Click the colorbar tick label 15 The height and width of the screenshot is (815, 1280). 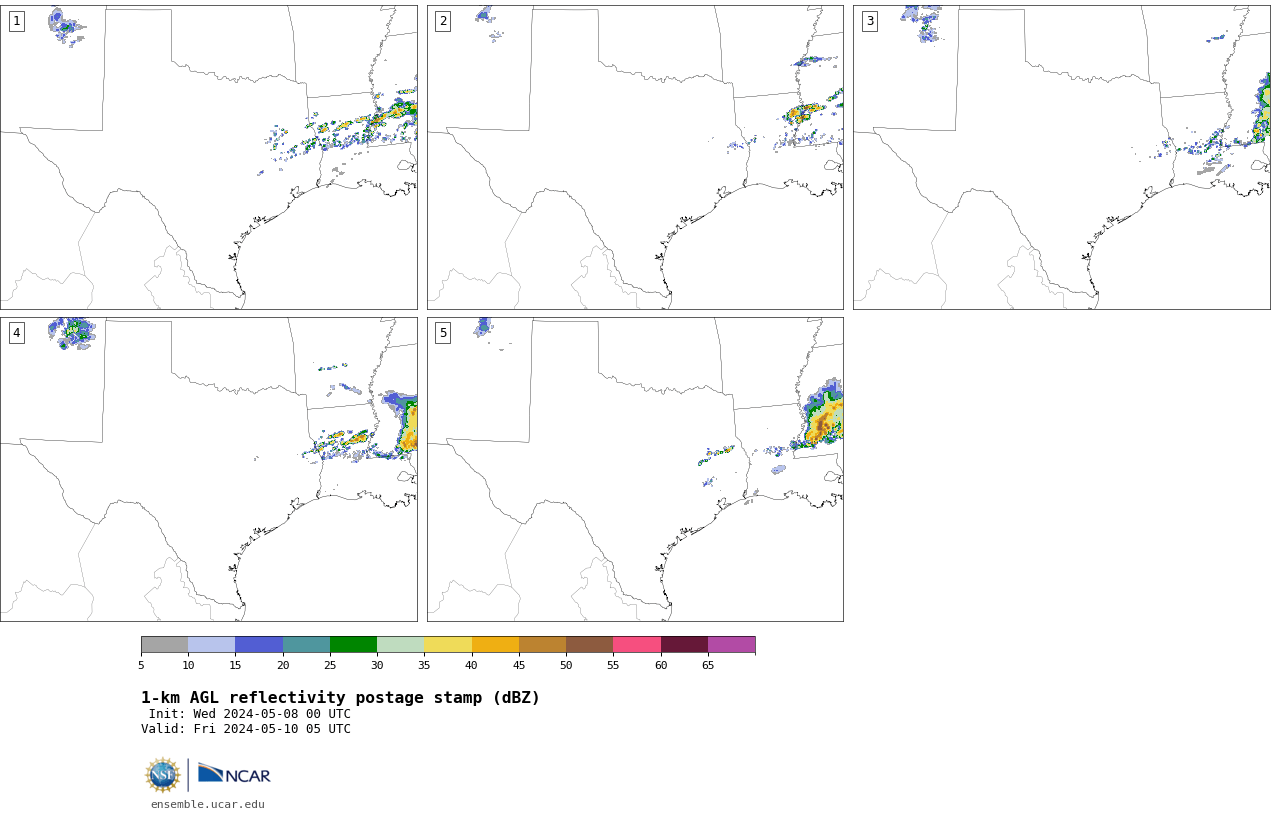(x=235, y=665)
